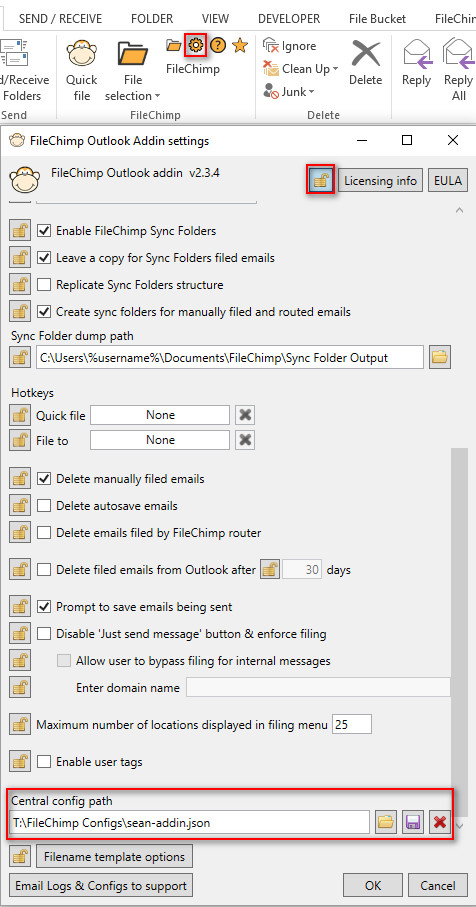Click the Quick file monkey icon

[x=82, y=53]
